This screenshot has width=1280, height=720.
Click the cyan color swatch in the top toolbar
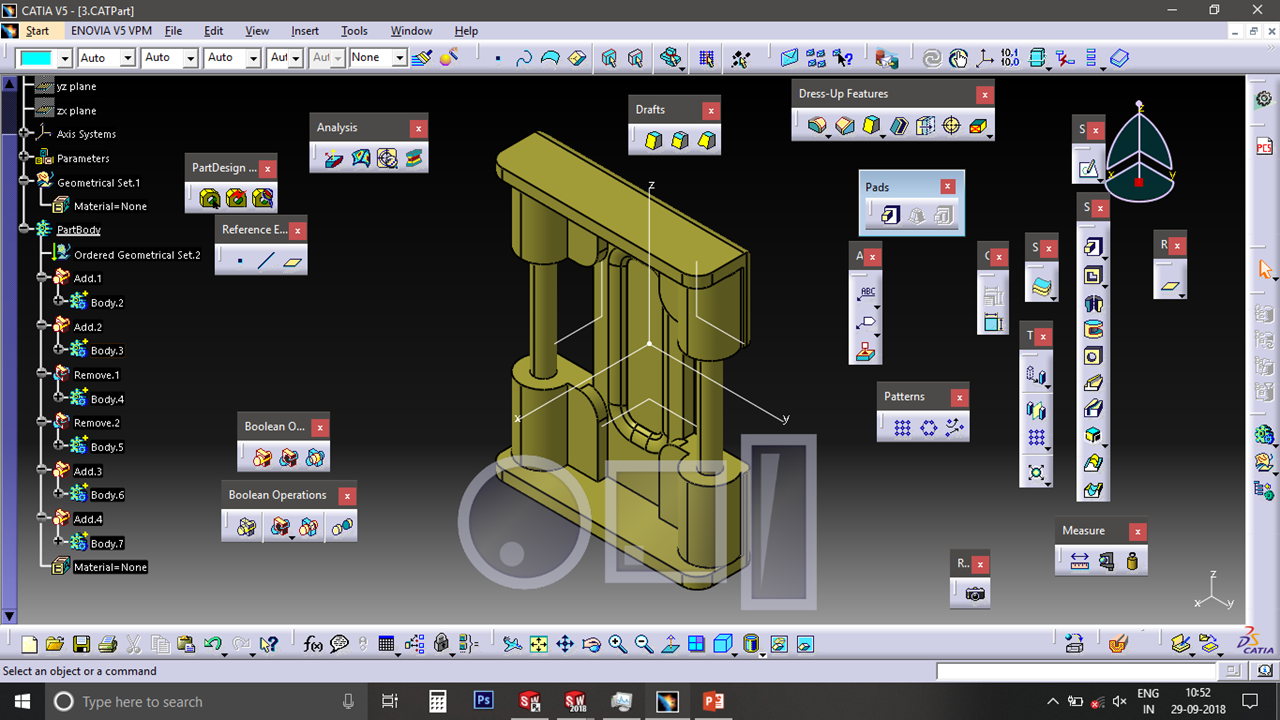click(37, 58)
